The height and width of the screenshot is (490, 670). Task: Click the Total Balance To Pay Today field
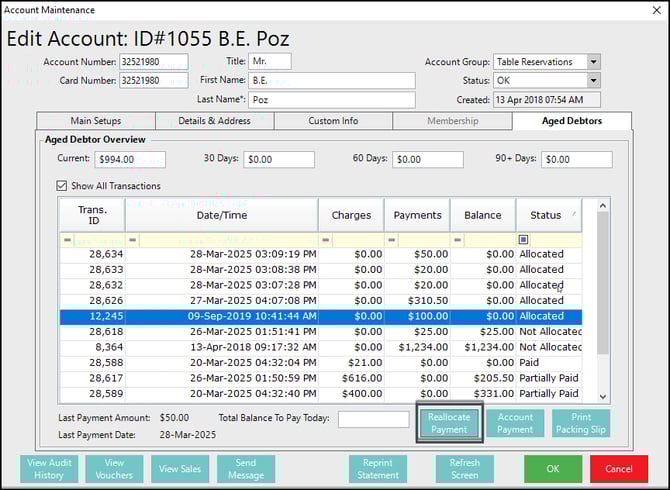[x=373, y=419]
